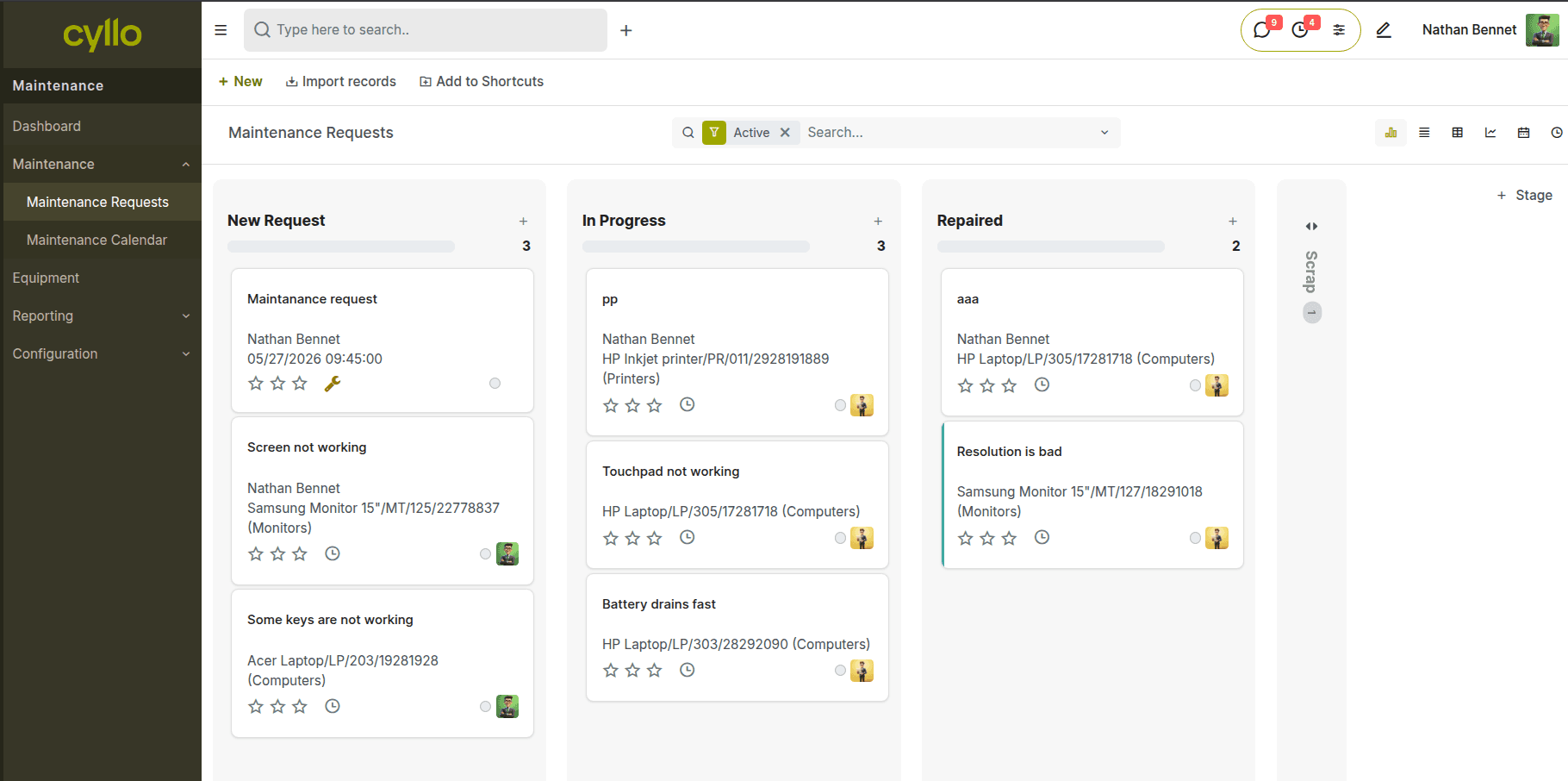Quick add plus in Repaired column
Image resolution: width=1568 pixels, height=781 pixels.
pos(1233,222)
